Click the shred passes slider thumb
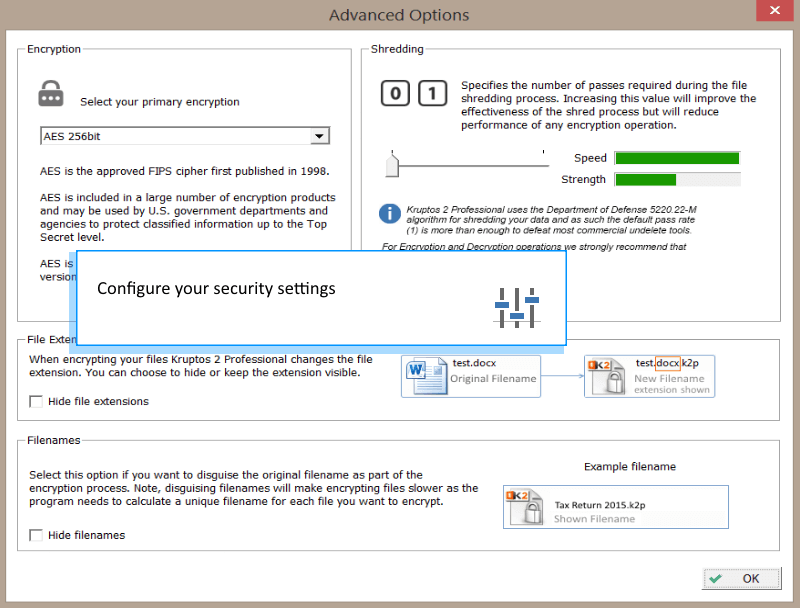 click(x=392, y=165)
